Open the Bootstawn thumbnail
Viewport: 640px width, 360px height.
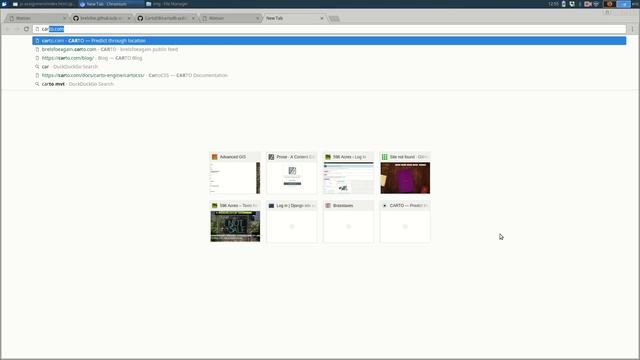[349, 222]
